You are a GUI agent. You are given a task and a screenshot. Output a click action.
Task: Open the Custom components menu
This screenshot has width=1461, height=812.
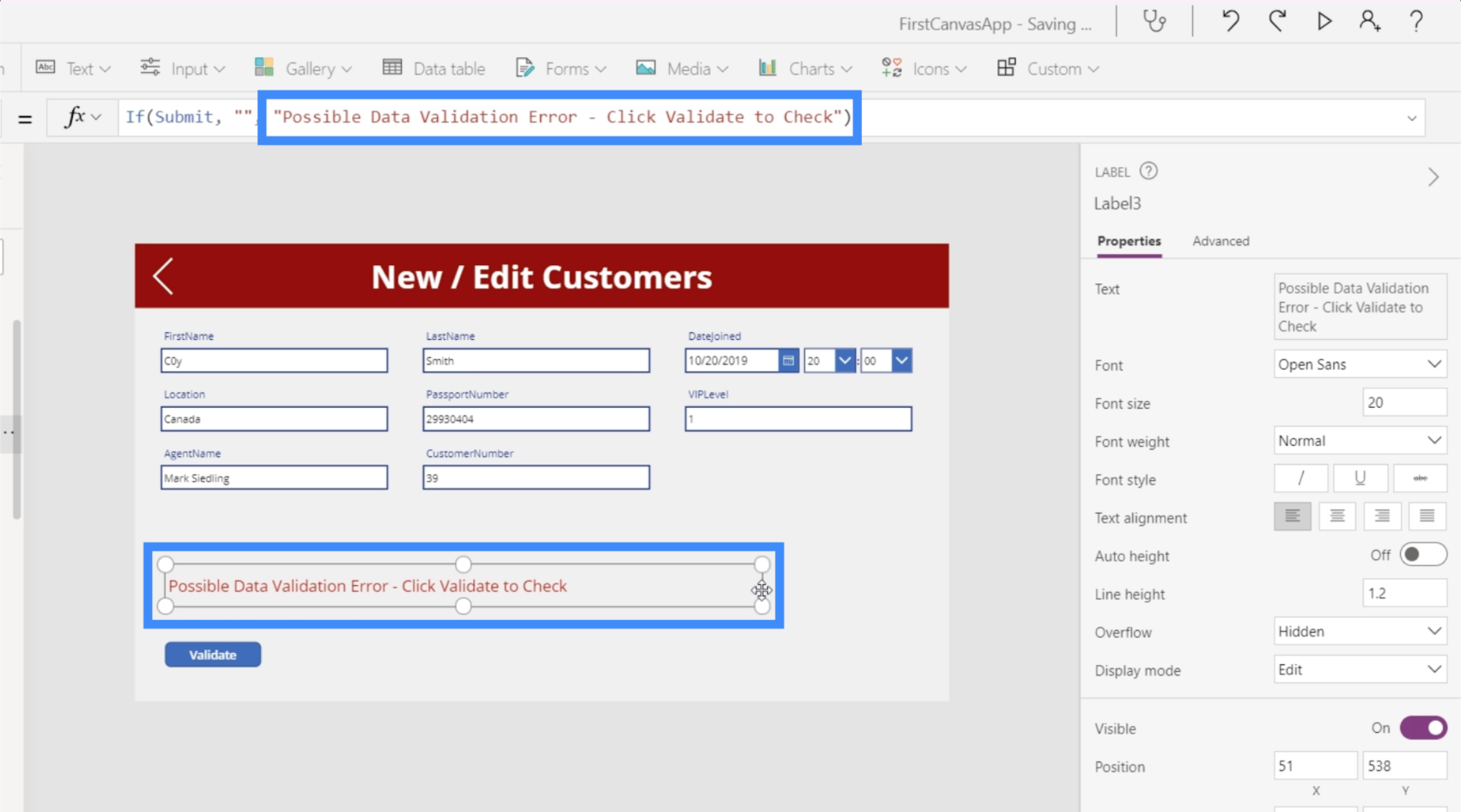click(x=1048, y=69)
